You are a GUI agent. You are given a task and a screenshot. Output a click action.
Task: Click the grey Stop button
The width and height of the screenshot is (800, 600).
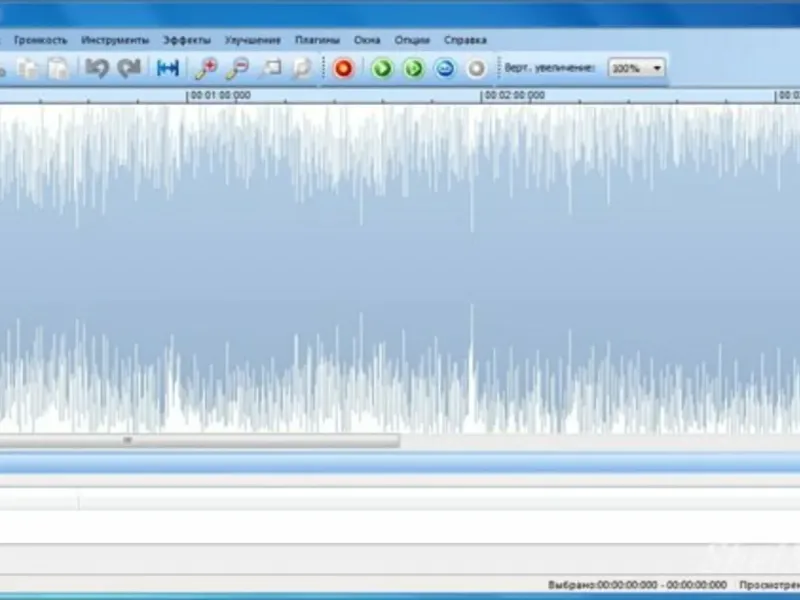(477, 68)
